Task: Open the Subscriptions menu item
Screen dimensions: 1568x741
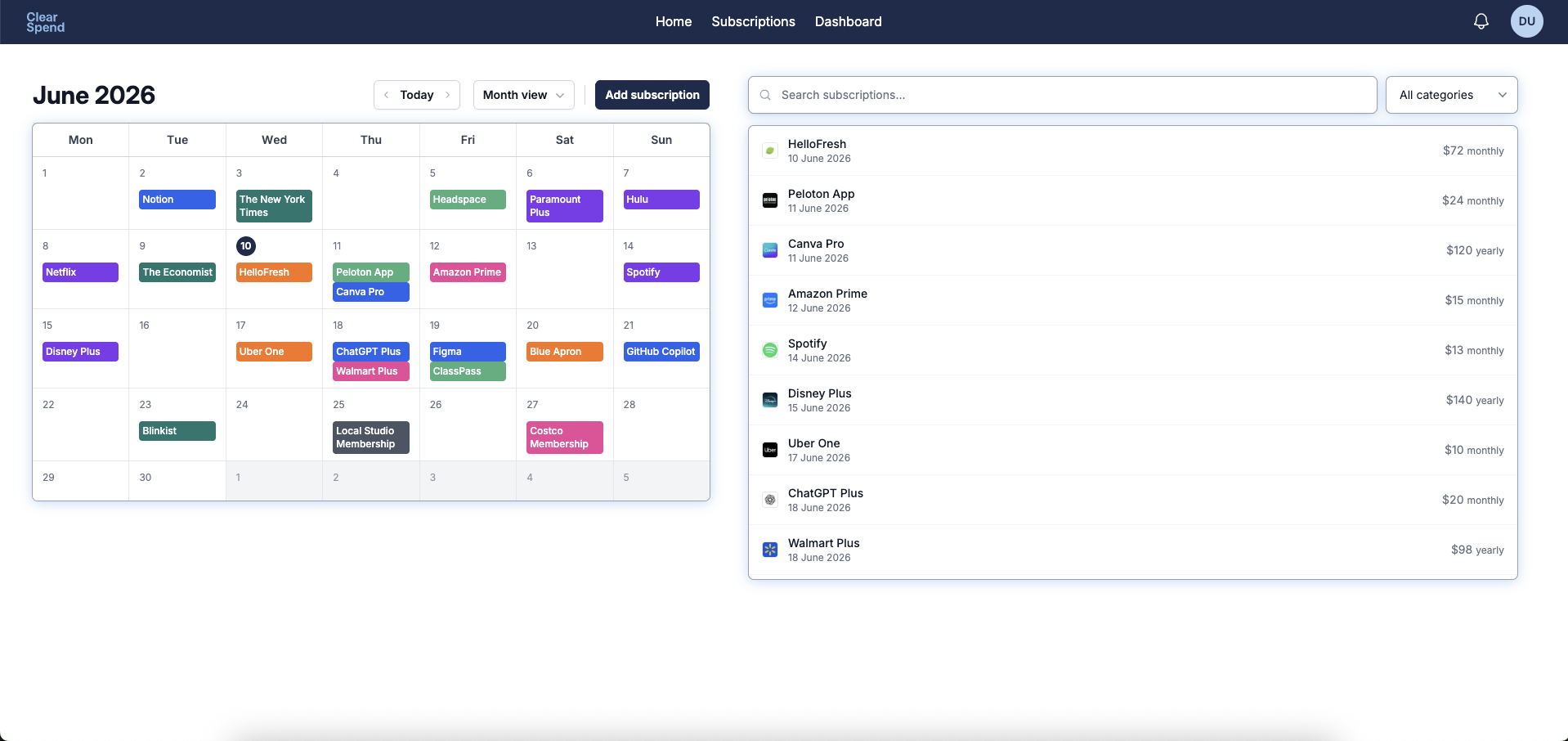Action: [x=753, y=21]
